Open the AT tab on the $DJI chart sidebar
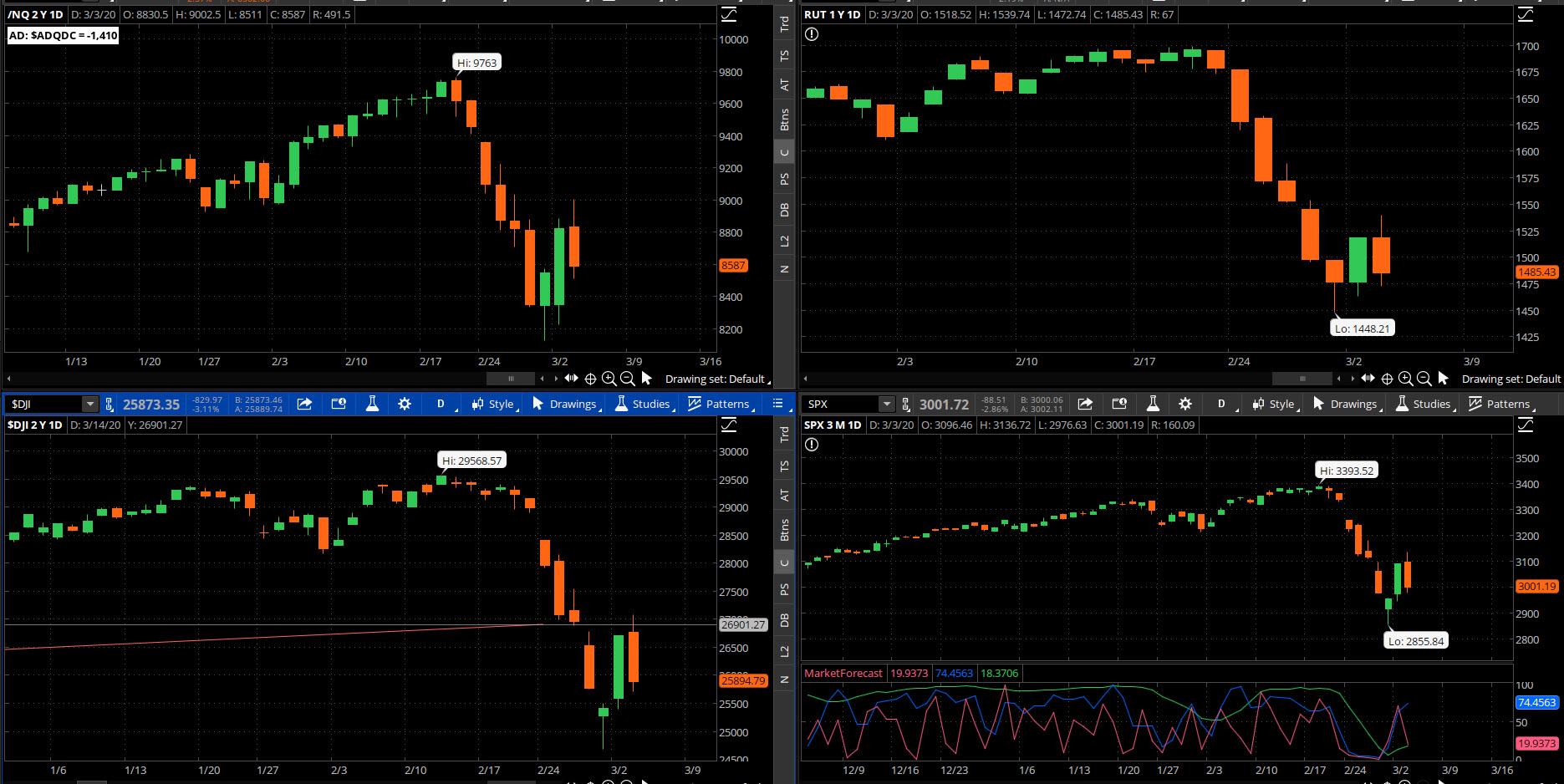This screenshot has width=1564, height=784. 784,495
